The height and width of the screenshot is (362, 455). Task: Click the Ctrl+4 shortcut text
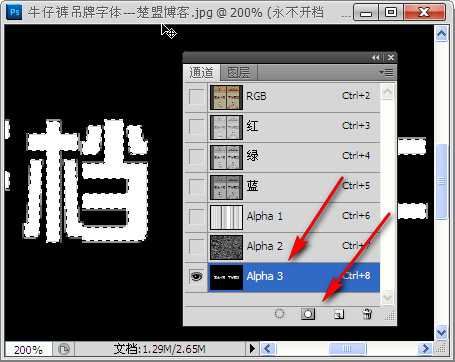click(356, 156)
